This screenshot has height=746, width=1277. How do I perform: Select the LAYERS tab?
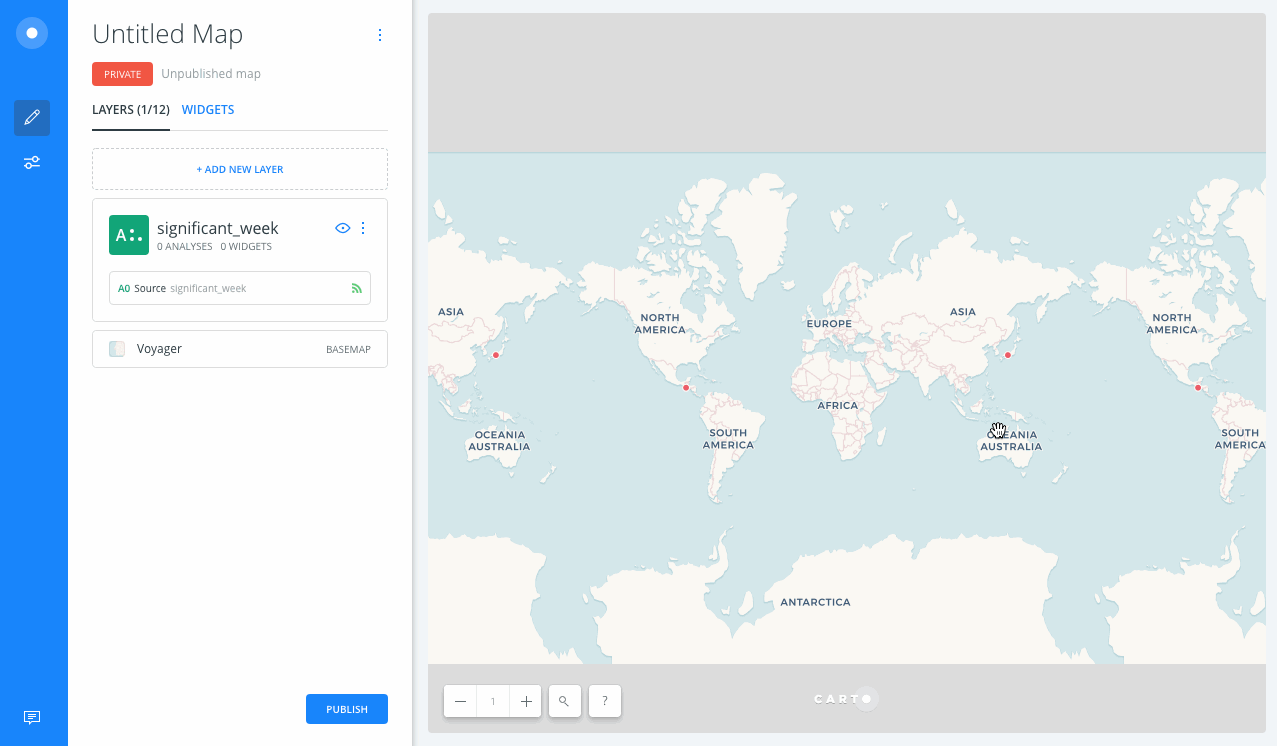coord(130,109)
